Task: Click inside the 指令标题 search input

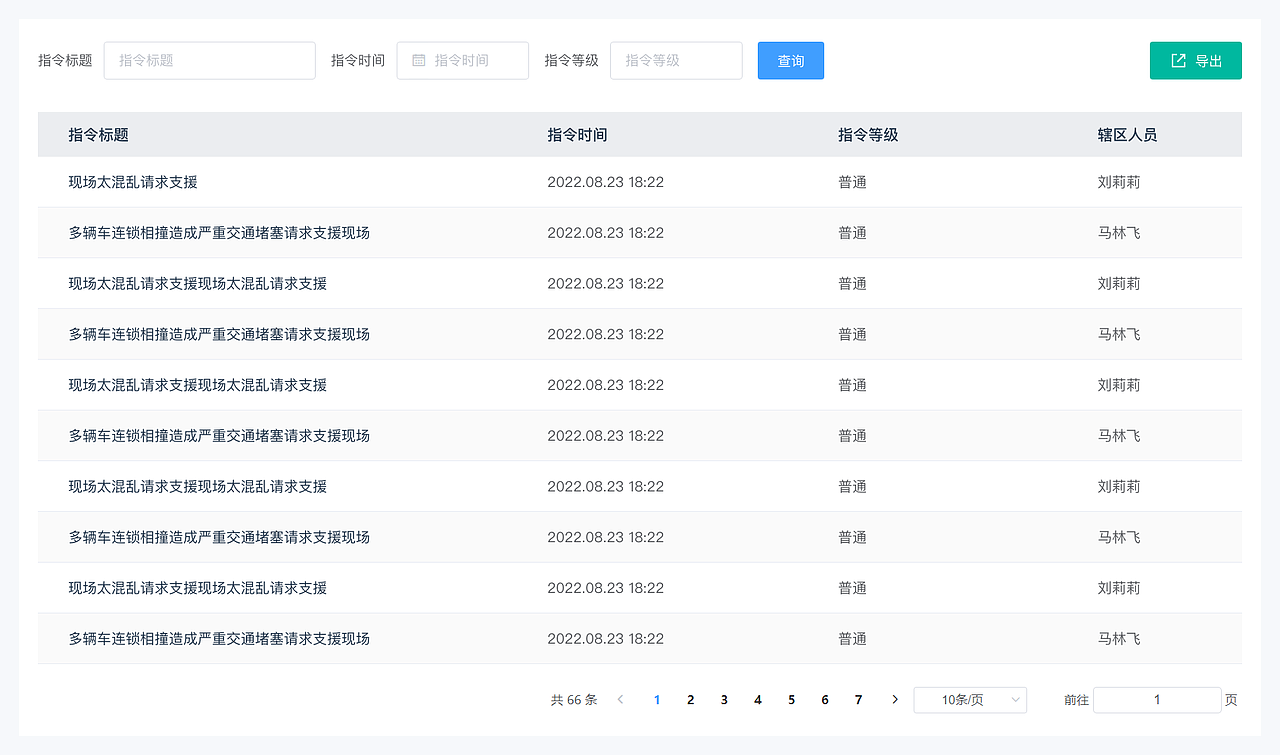Action: tap(209, 60)
